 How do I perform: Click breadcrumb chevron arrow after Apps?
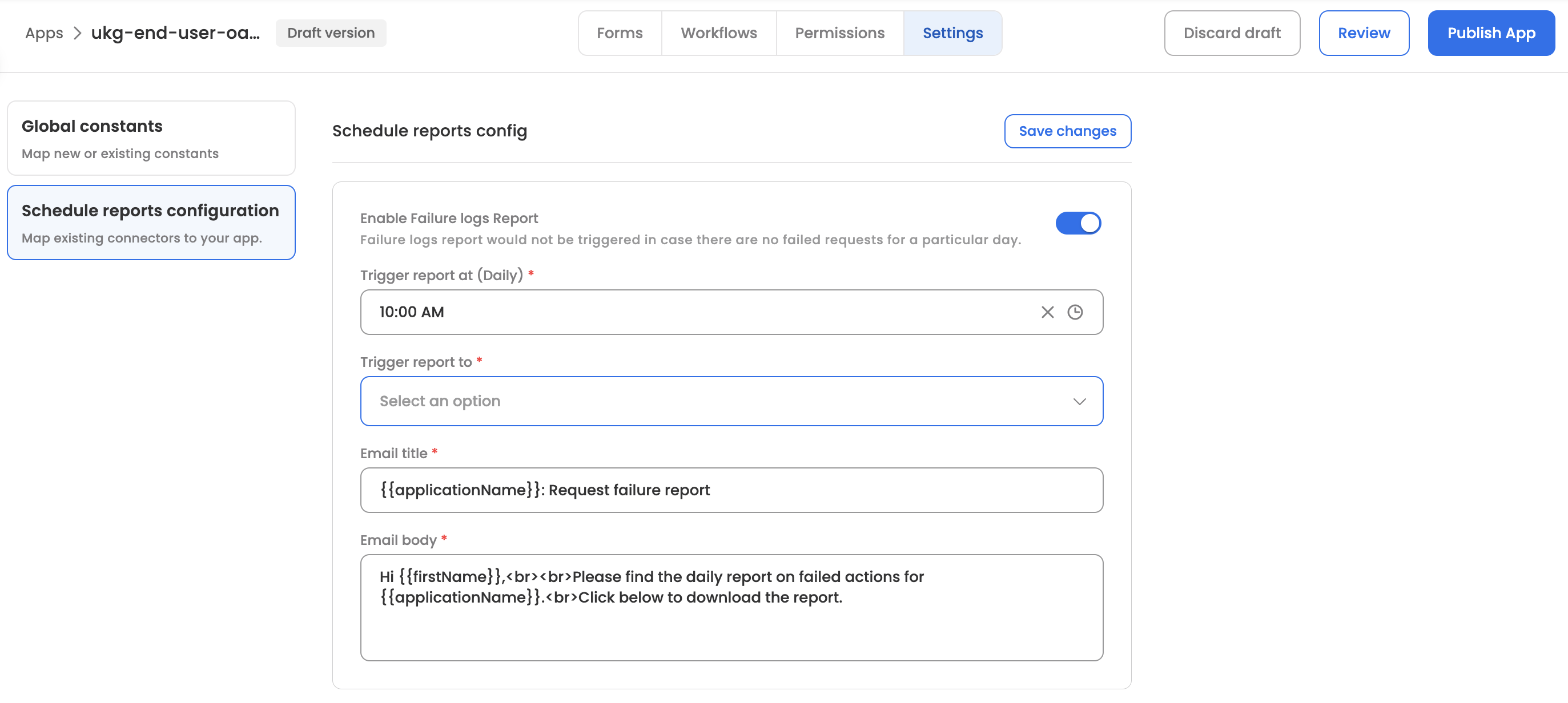coord(77,33)
